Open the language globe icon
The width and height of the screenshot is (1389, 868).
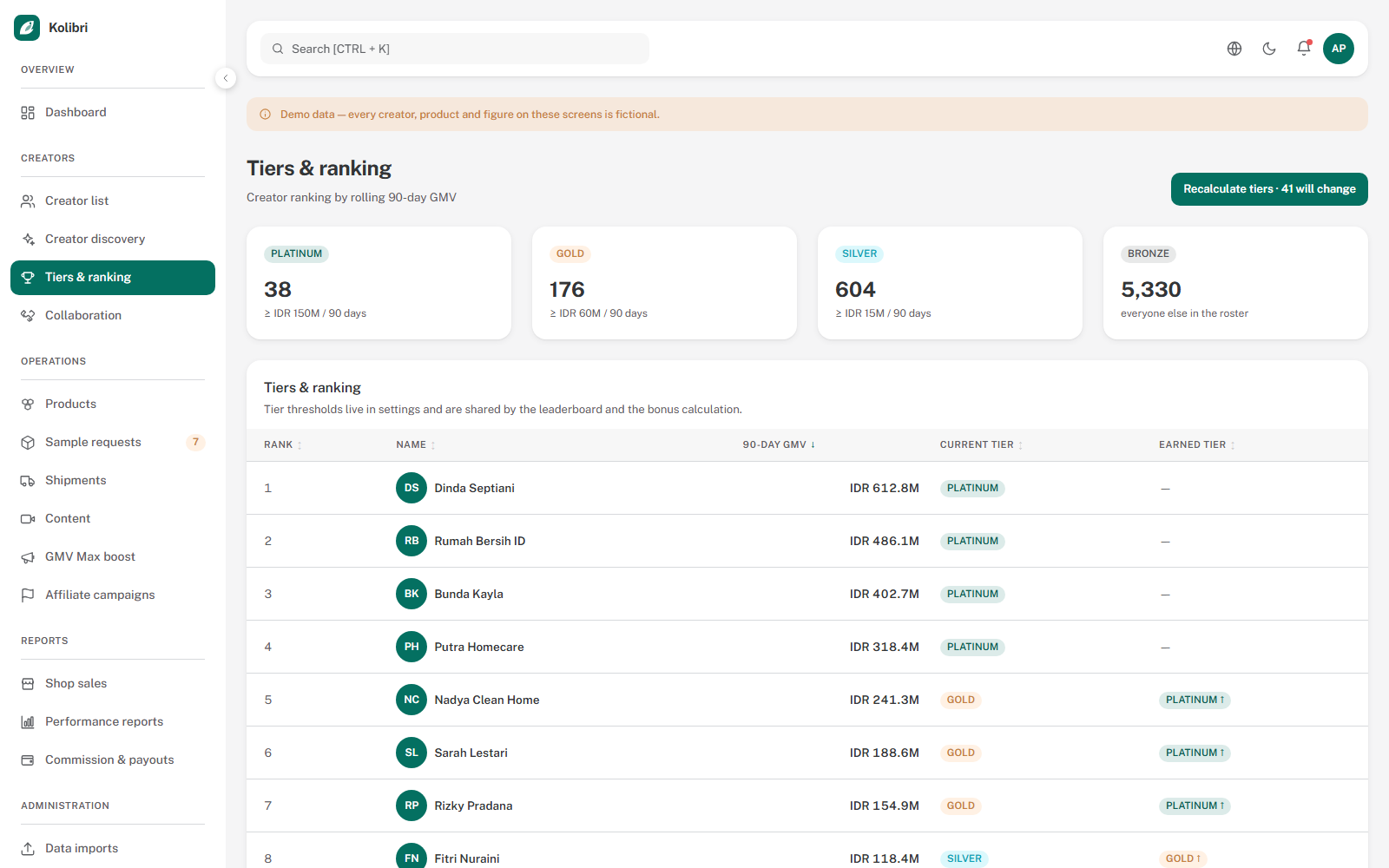click(x=1234, y=49)
